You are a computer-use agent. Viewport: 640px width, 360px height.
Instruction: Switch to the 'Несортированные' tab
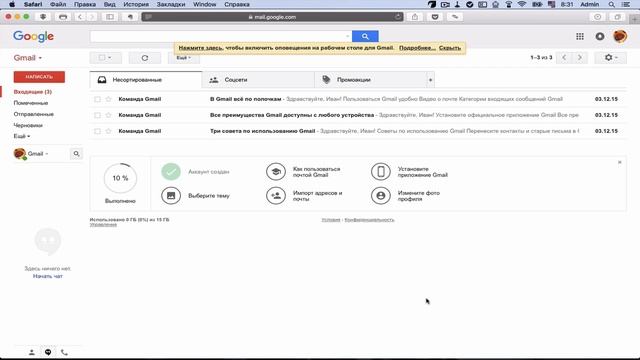click(146, 80)
